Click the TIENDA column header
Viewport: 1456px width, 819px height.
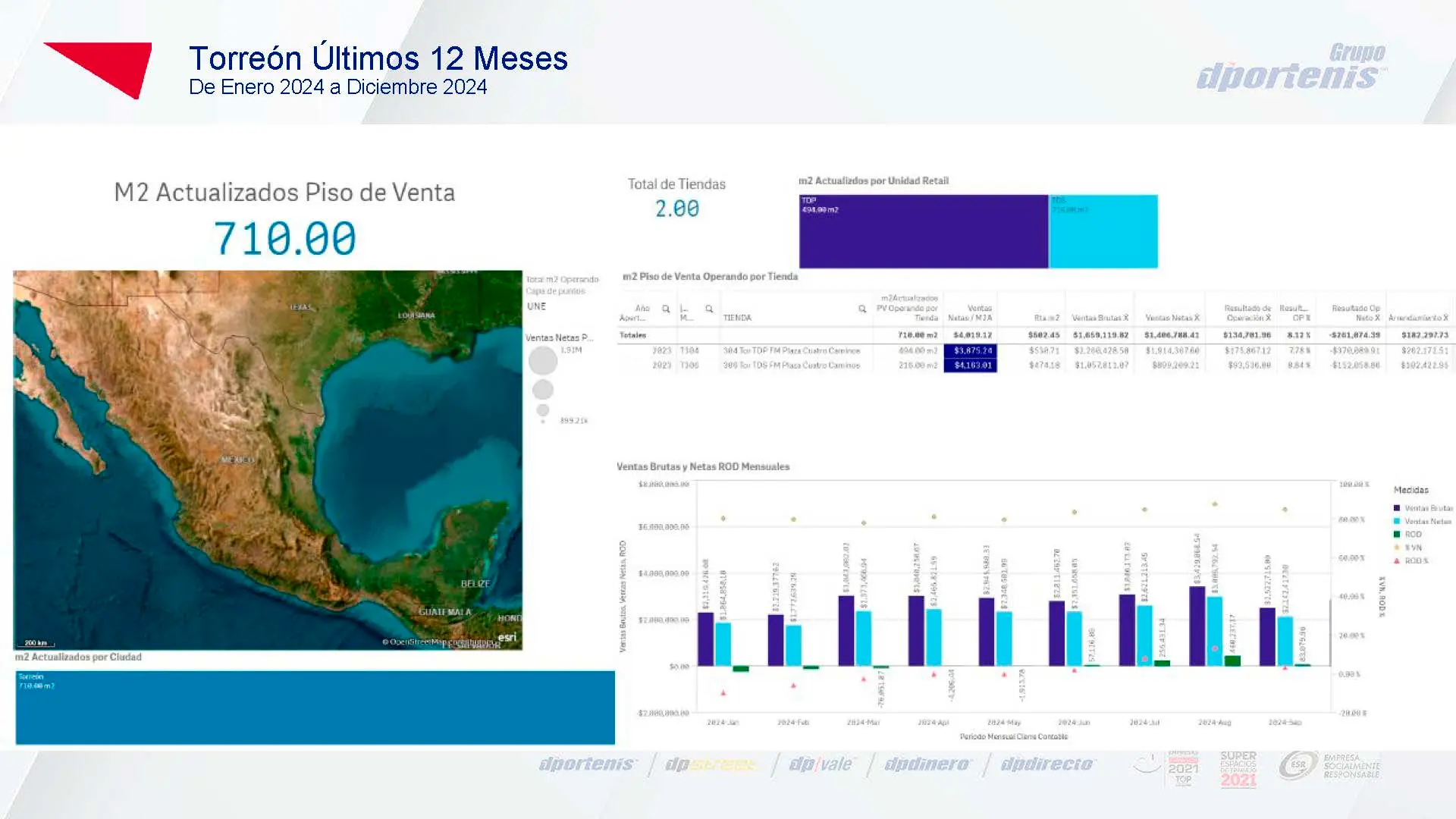[737, 318]
